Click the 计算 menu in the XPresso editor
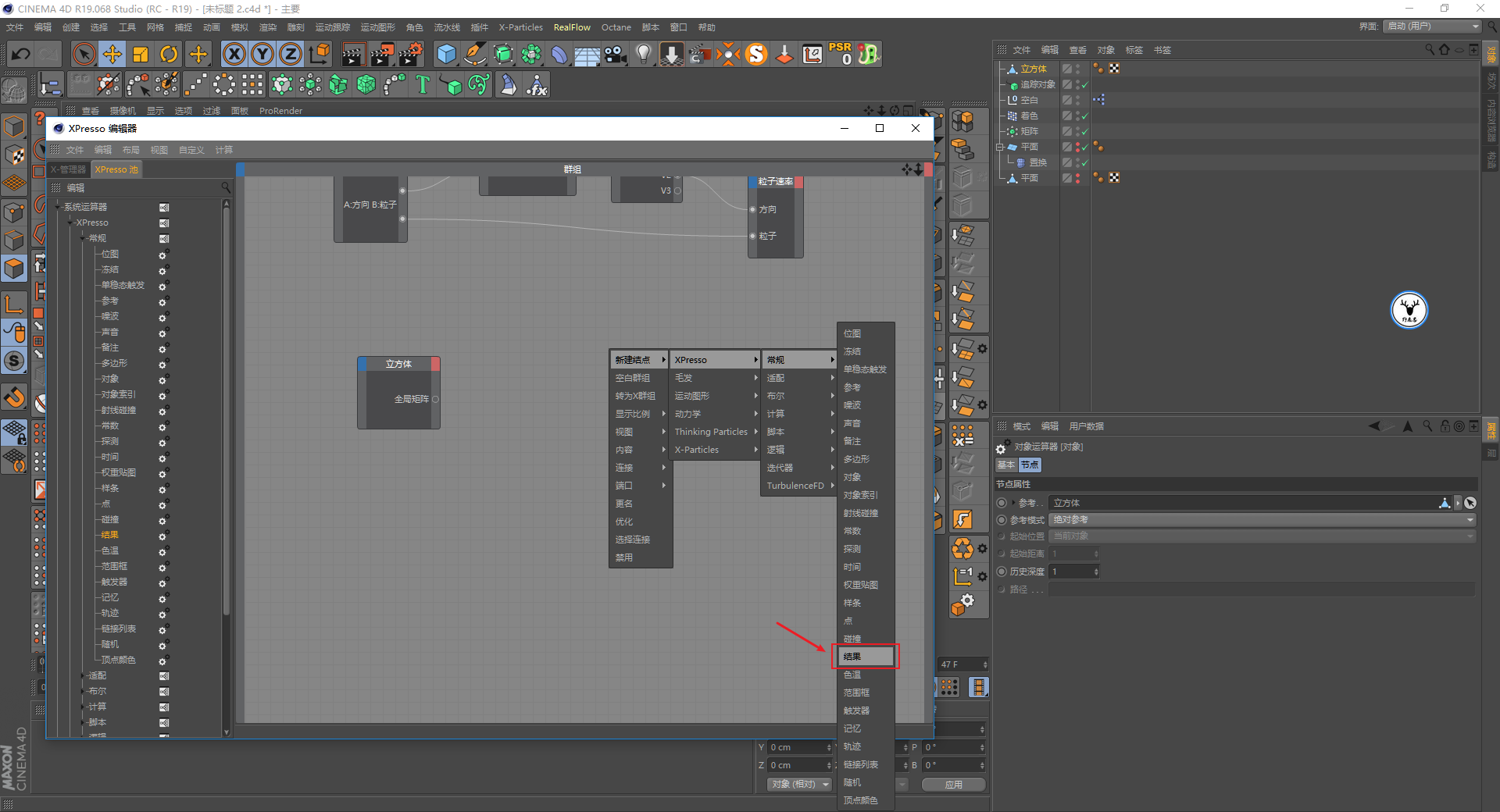 pyautogui.click(x=223, y=150)
